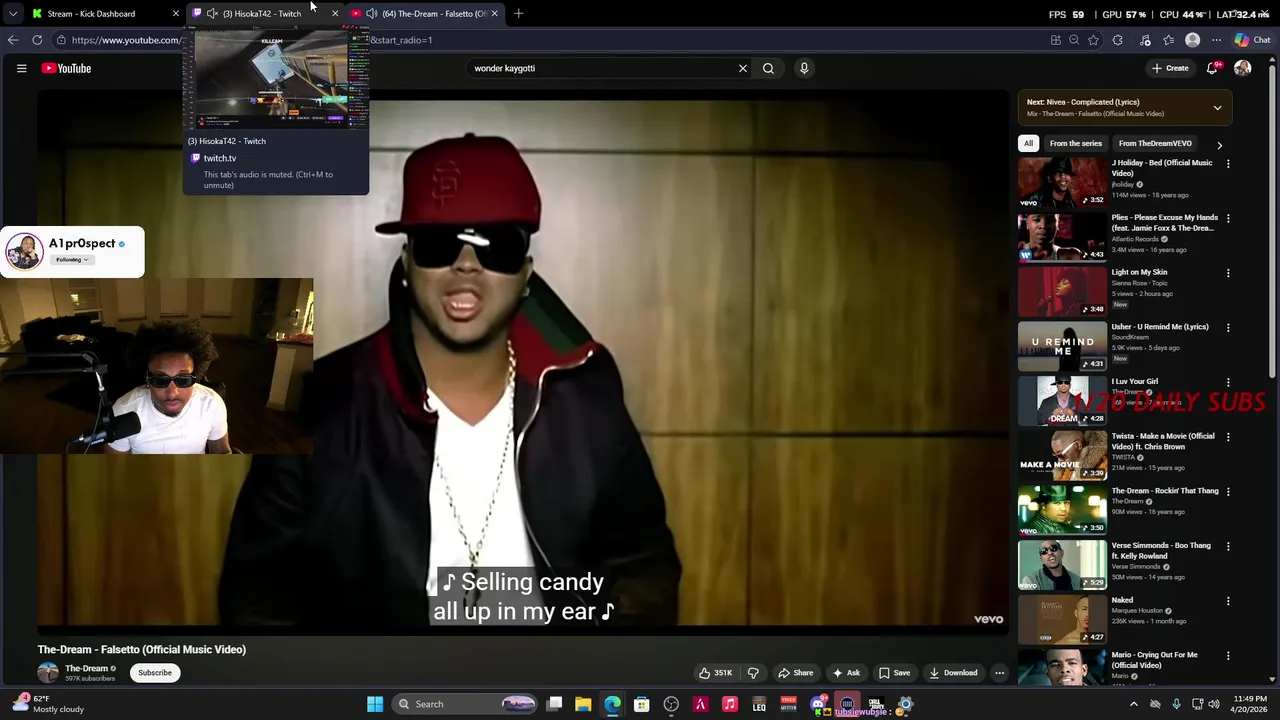The width and height of the screenshot is (1280, 720).
Task: Add page to favorites star
Action: (x=1094, y=40)
